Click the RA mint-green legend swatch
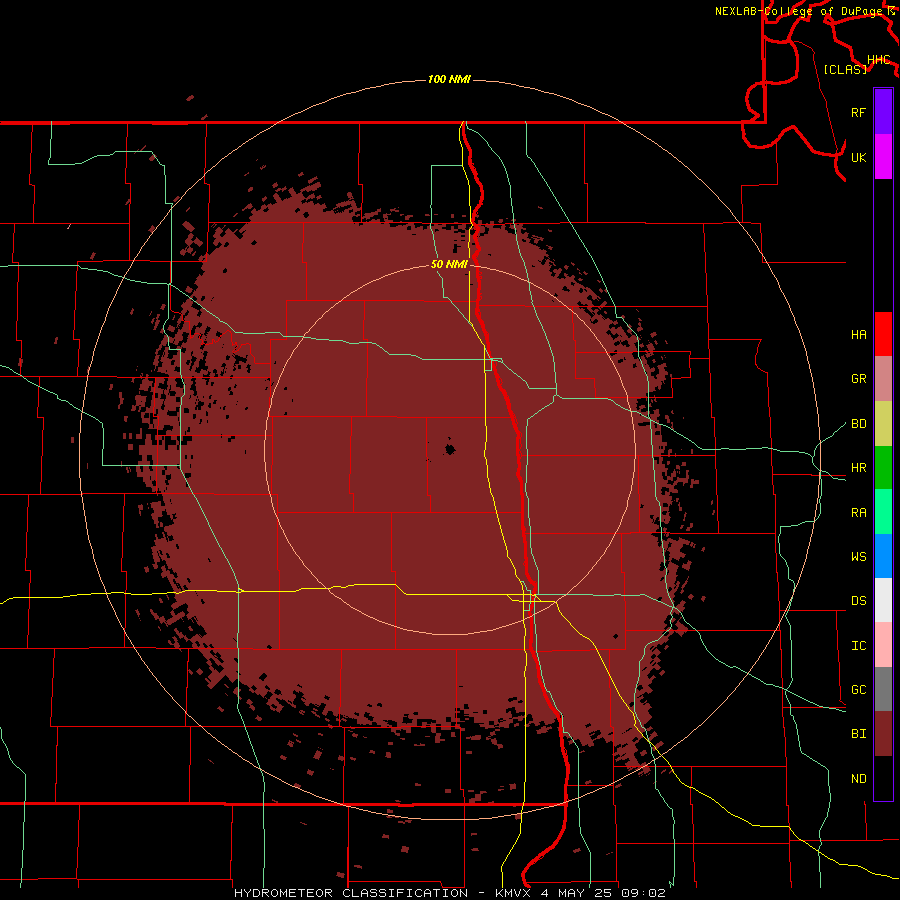Viewport: 900px width, 900px height. click(883, 512)
